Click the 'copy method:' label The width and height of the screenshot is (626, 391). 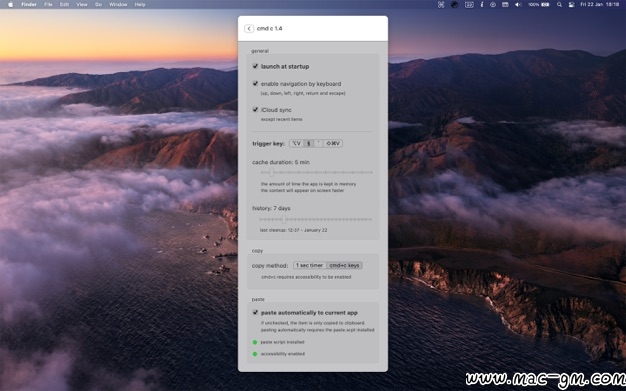[270, 266]
